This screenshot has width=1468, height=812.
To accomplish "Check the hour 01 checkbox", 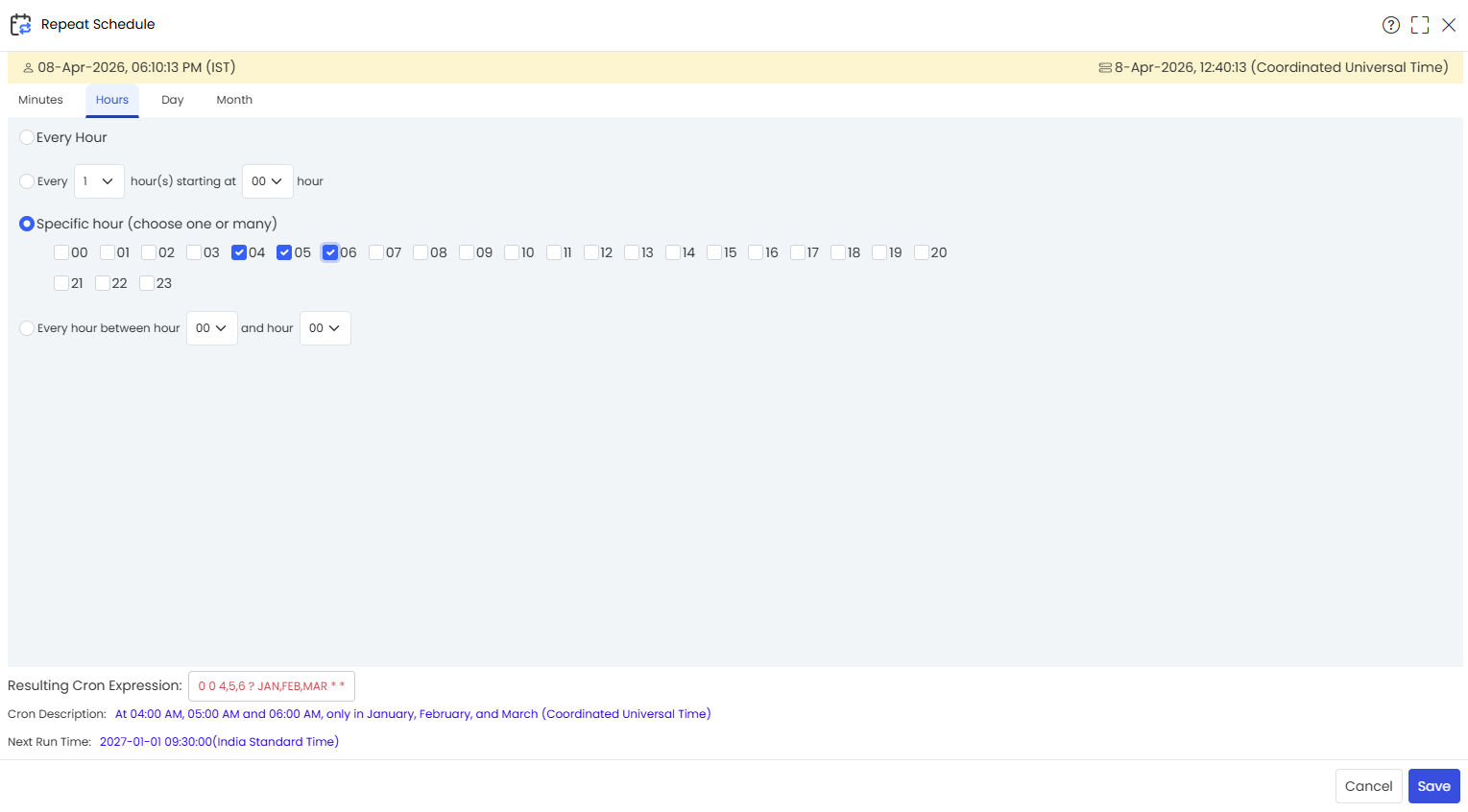I will 108,252.
